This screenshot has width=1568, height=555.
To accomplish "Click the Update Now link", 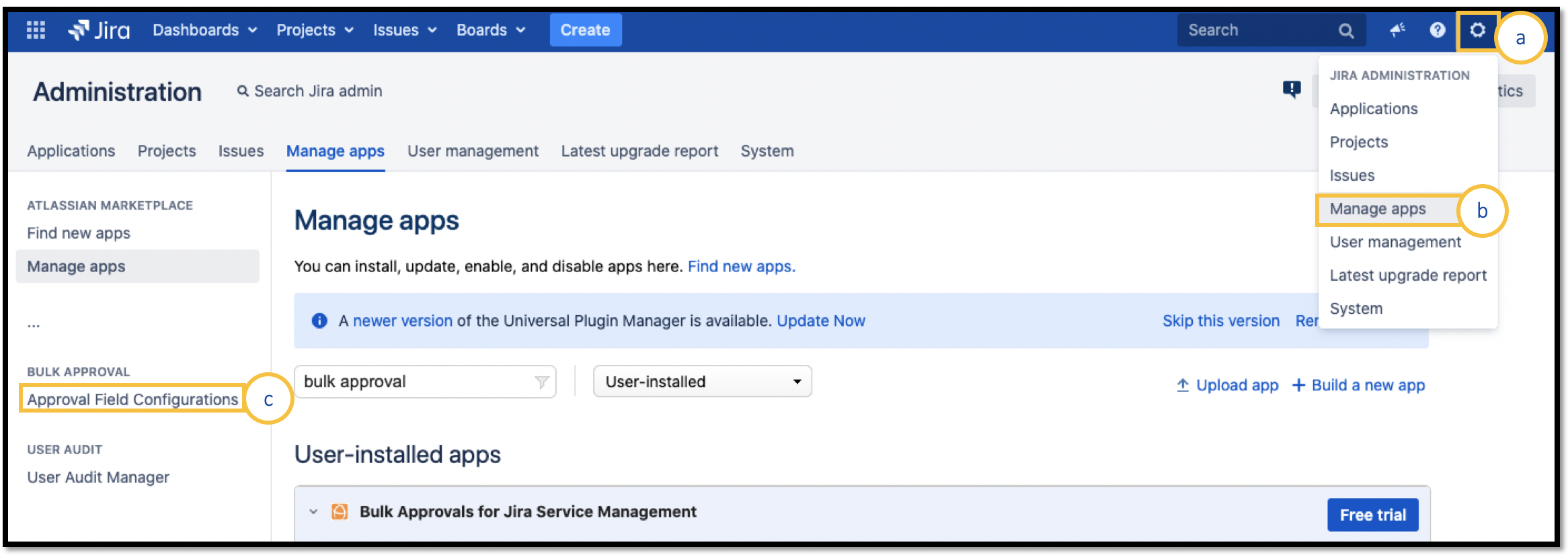I will (820, 321).
